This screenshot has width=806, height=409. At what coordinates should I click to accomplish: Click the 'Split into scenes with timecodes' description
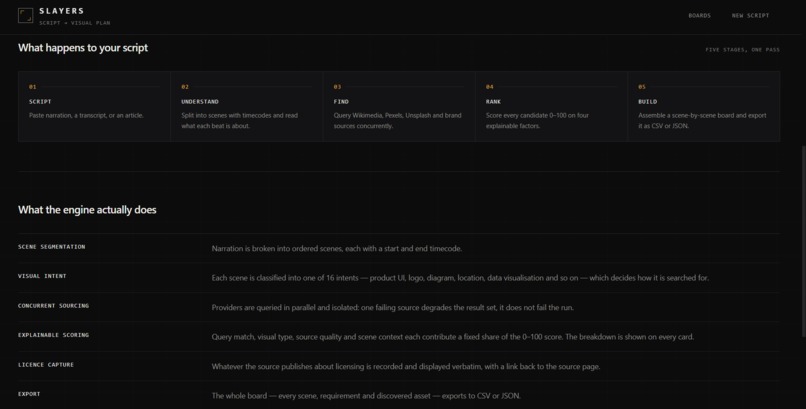240,121
